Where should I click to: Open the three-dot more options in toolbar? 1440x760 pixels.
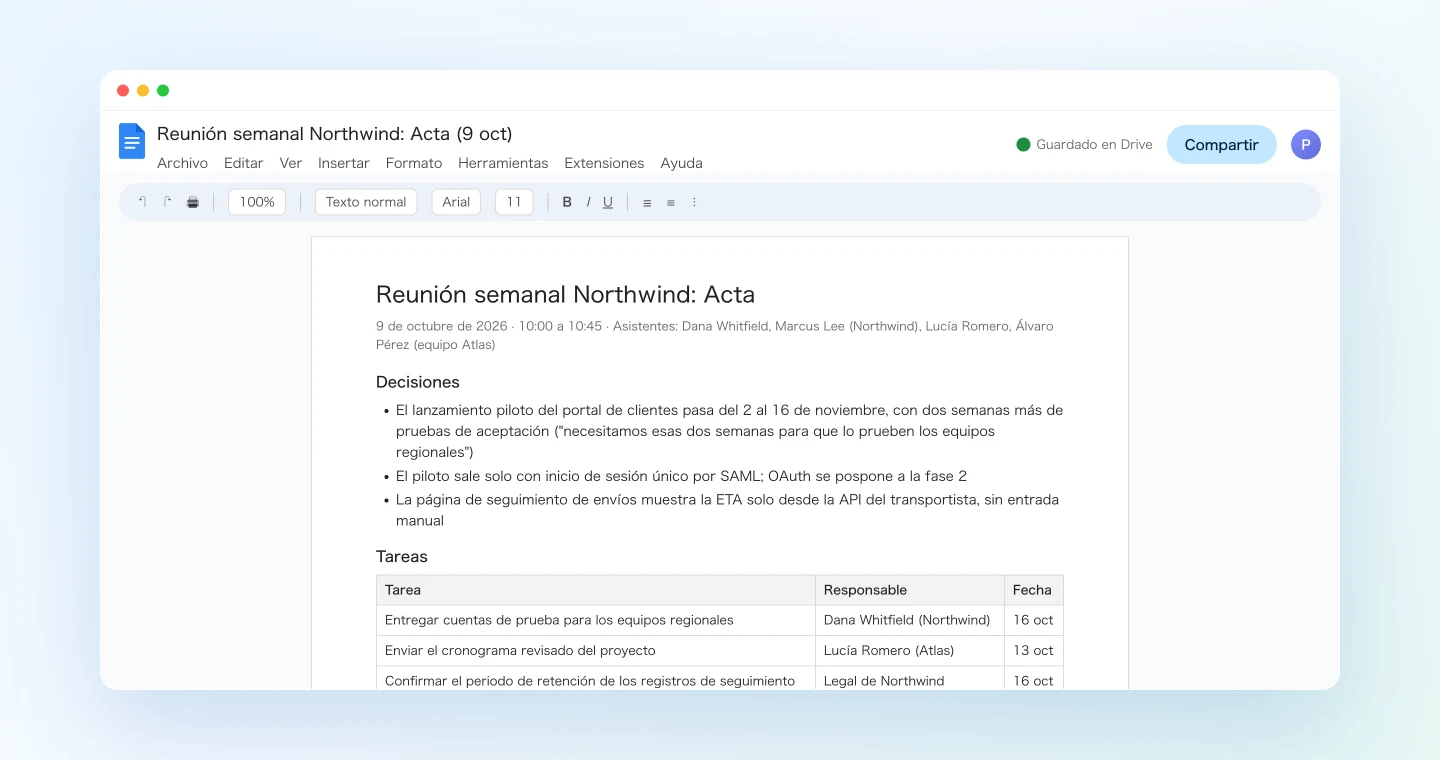[694, 202]
